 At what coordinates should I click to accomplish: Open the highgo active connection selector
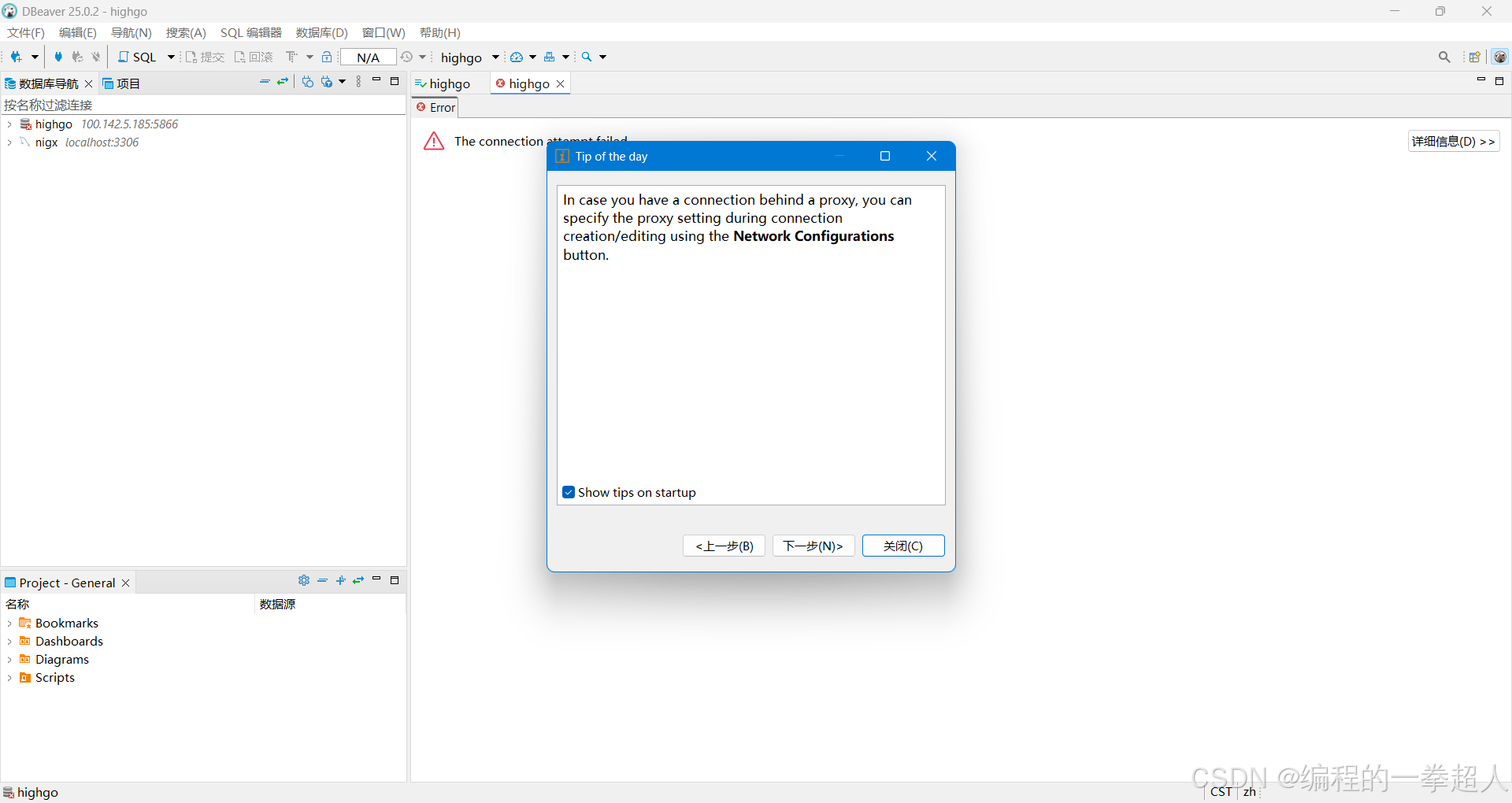tap(470, 57)
